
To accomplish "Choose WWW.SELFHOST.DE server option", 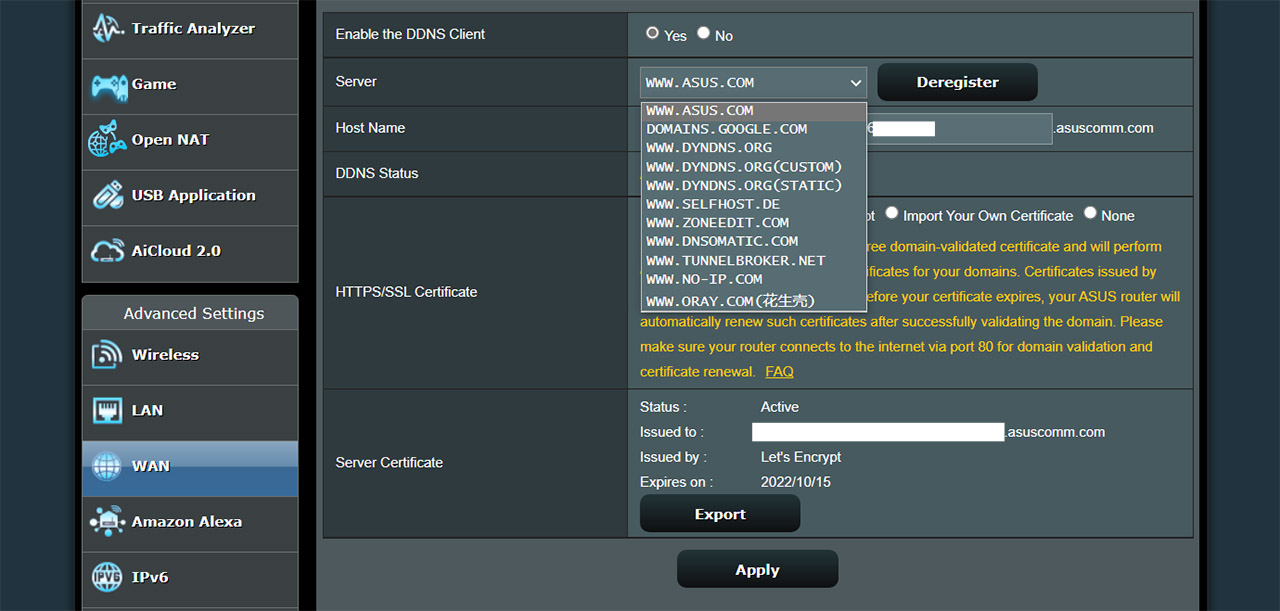I will (754, 204).
